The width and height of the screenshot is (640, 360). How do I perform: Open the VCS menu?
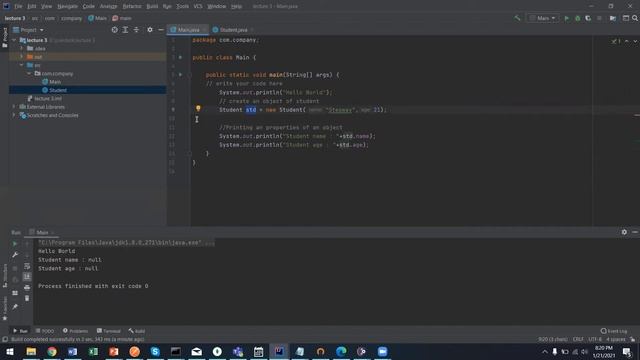(x=198, y=6)
